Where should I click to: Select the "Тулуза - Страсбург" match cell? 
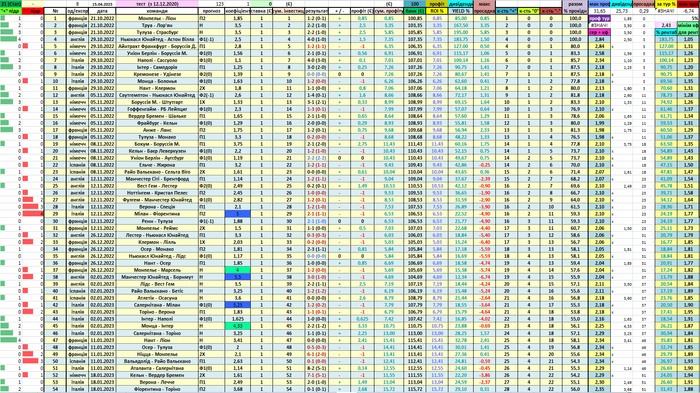click(157, 33)
